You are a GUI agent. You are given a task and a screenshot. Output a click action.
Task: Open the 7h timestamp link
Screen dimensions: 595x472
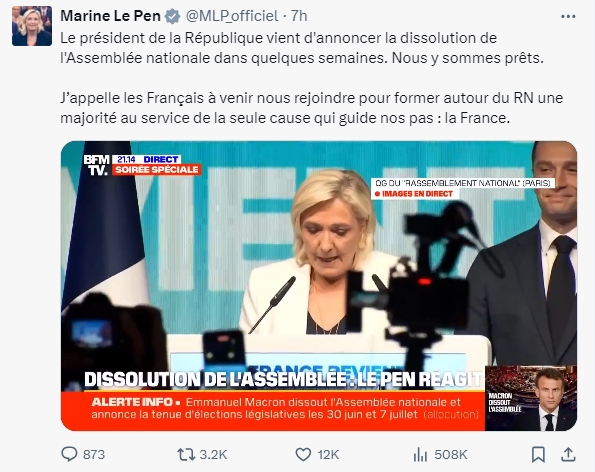pos(299,16)
